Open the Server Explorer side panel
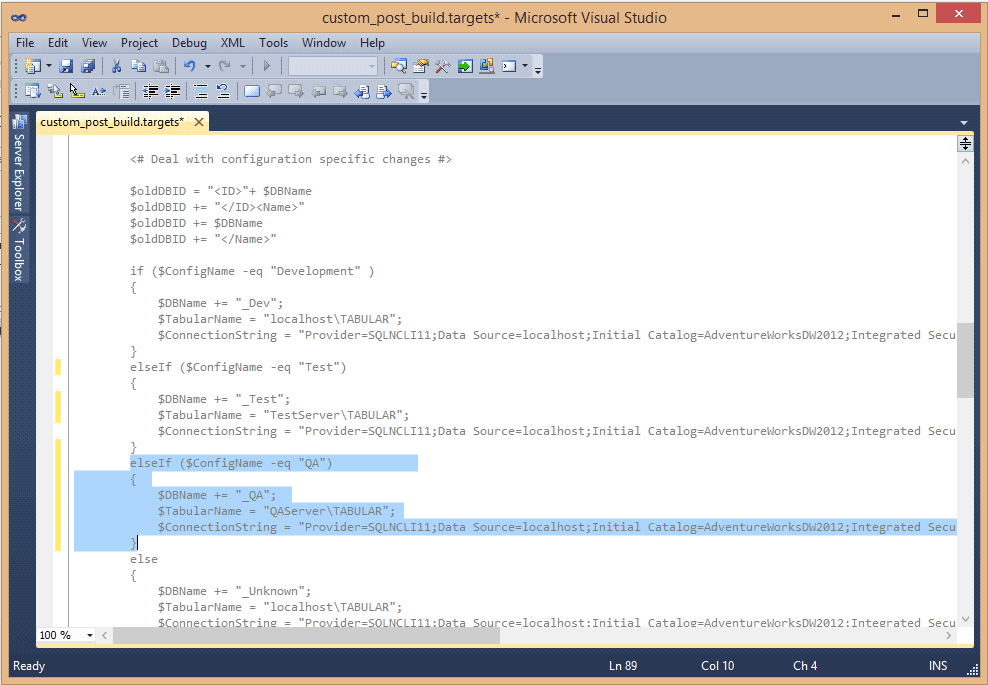This screenshot has width=988, height=685. pyautogui.click(x=19, y=163)
